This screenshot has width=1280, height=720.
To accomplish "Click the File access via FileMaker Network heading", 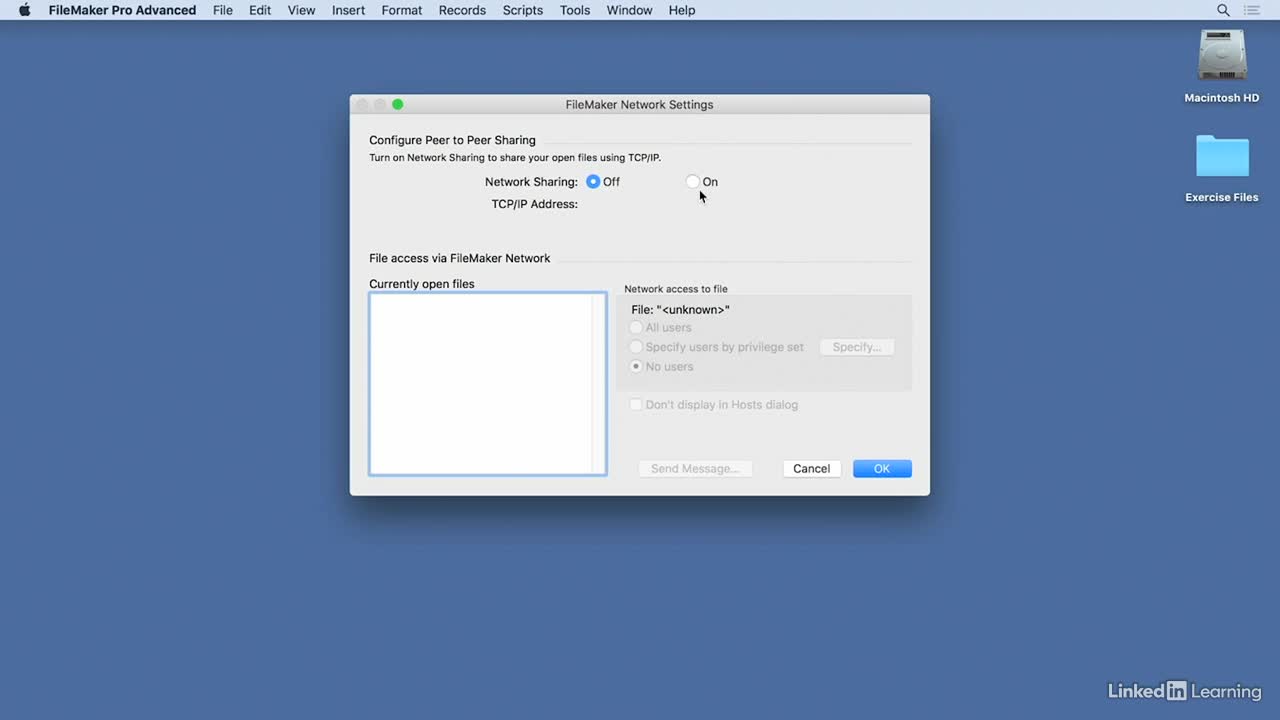I will pos(459,258).
